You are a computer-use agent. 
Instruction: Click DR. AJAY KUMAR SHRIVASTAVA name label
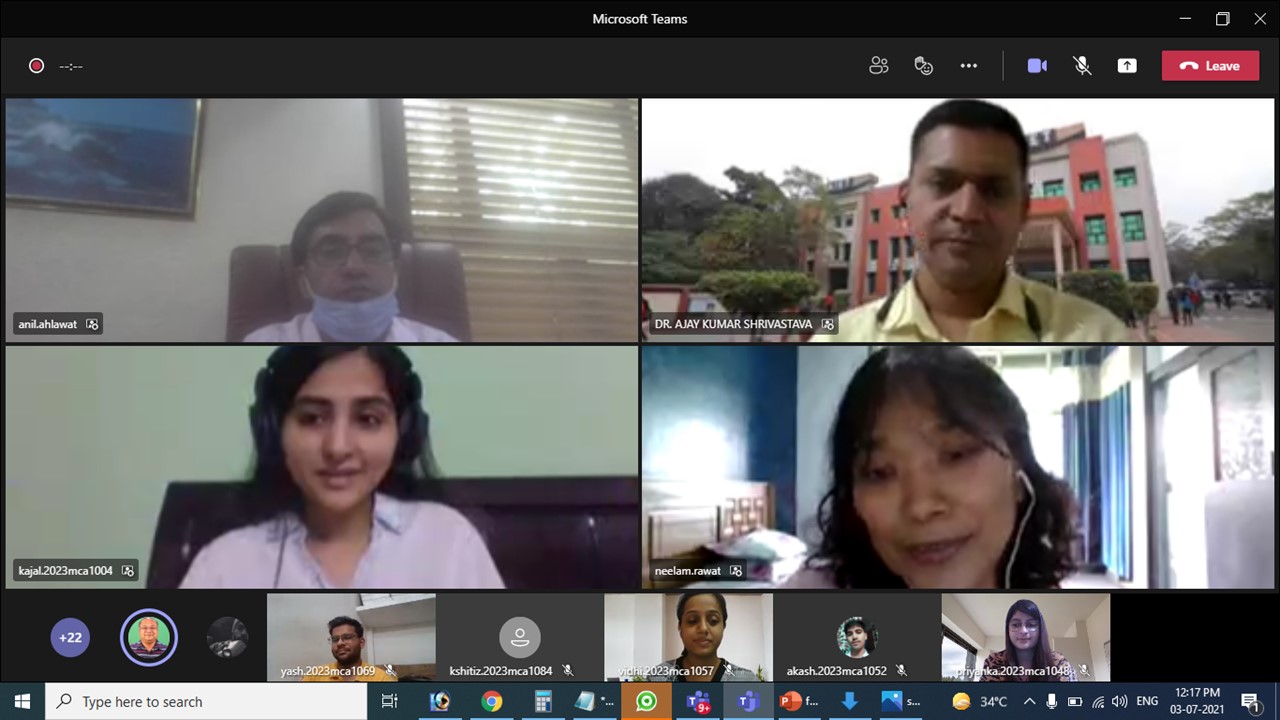point(733,324)
